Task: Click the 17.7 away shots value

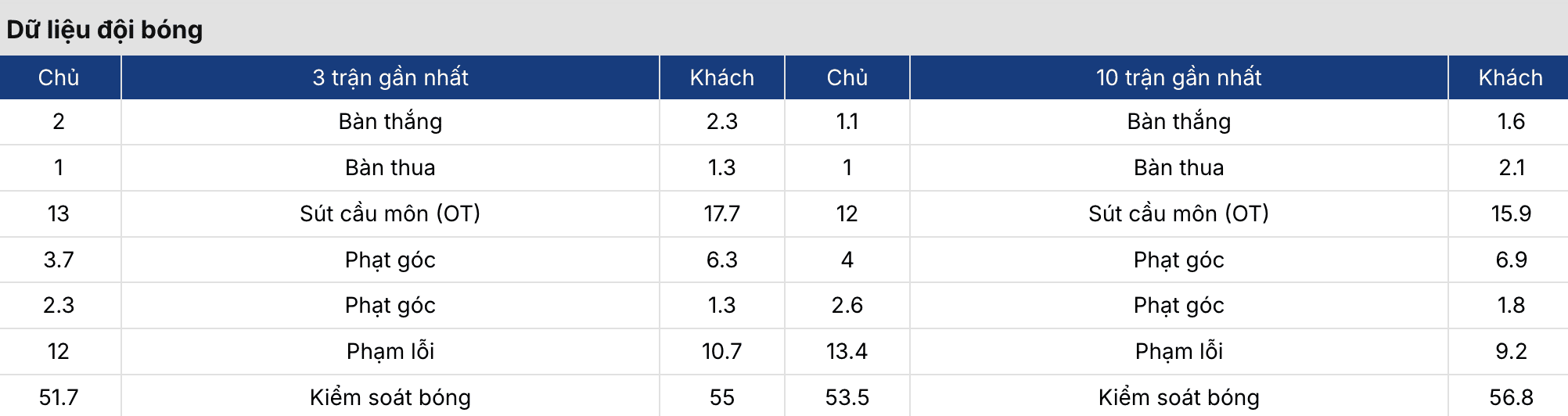Action: pyautogui.click(x=721, y=213)
